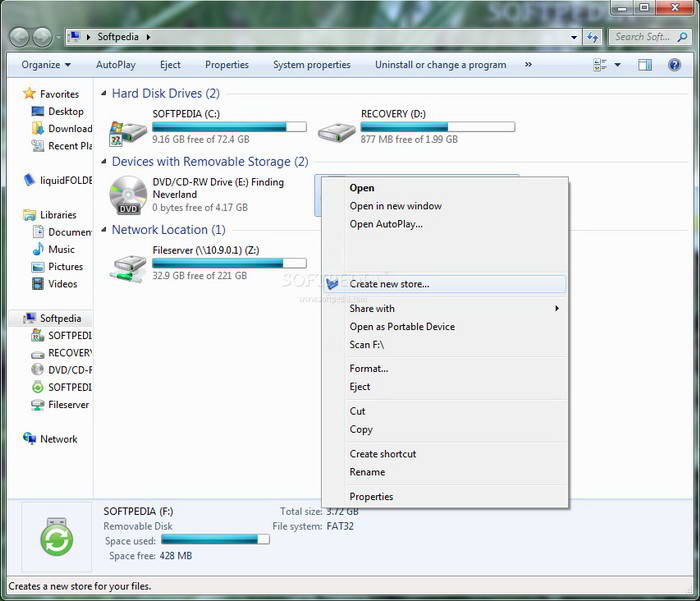Click the Documents icon in sidebar
Screen dimensions: 700x601
tap(38, 232)
